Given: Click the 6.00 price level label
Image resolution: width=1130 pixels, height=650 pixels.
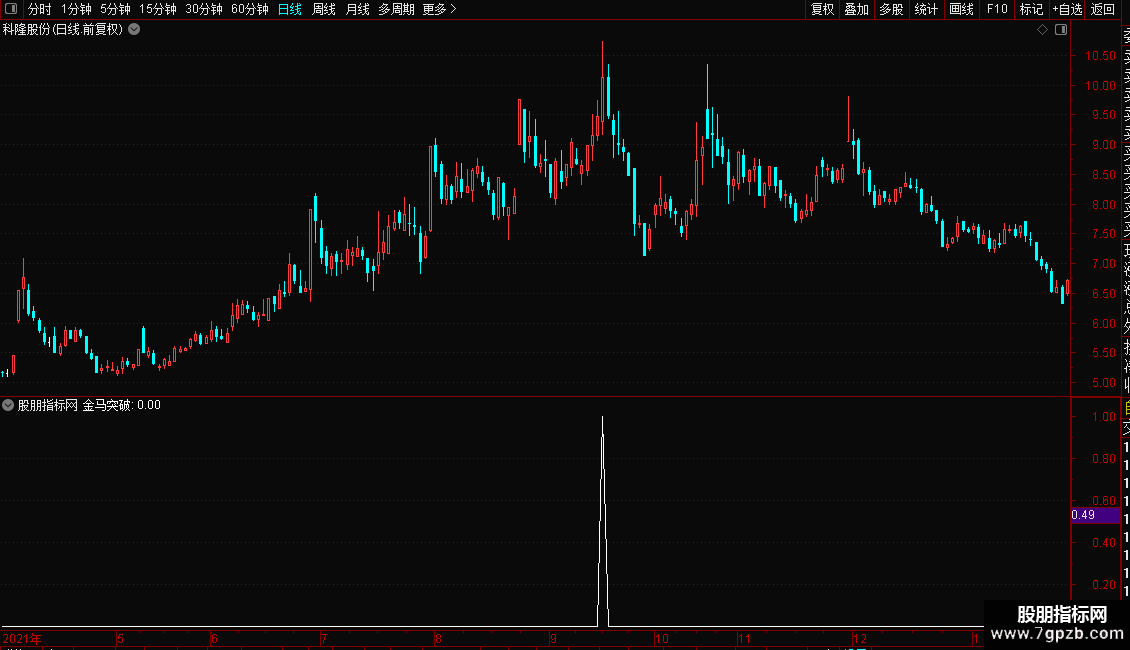Looking at the screenshot, I should pyautogui.click(x=1103, y=324).
